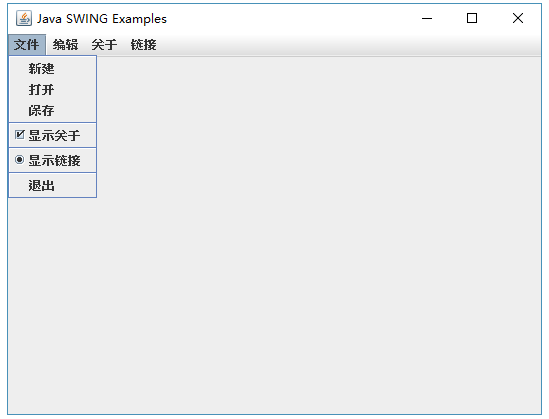Click the Java SWING Examples title text
The width and height of the screenshot is (549, 419).
tap(102, 19)
